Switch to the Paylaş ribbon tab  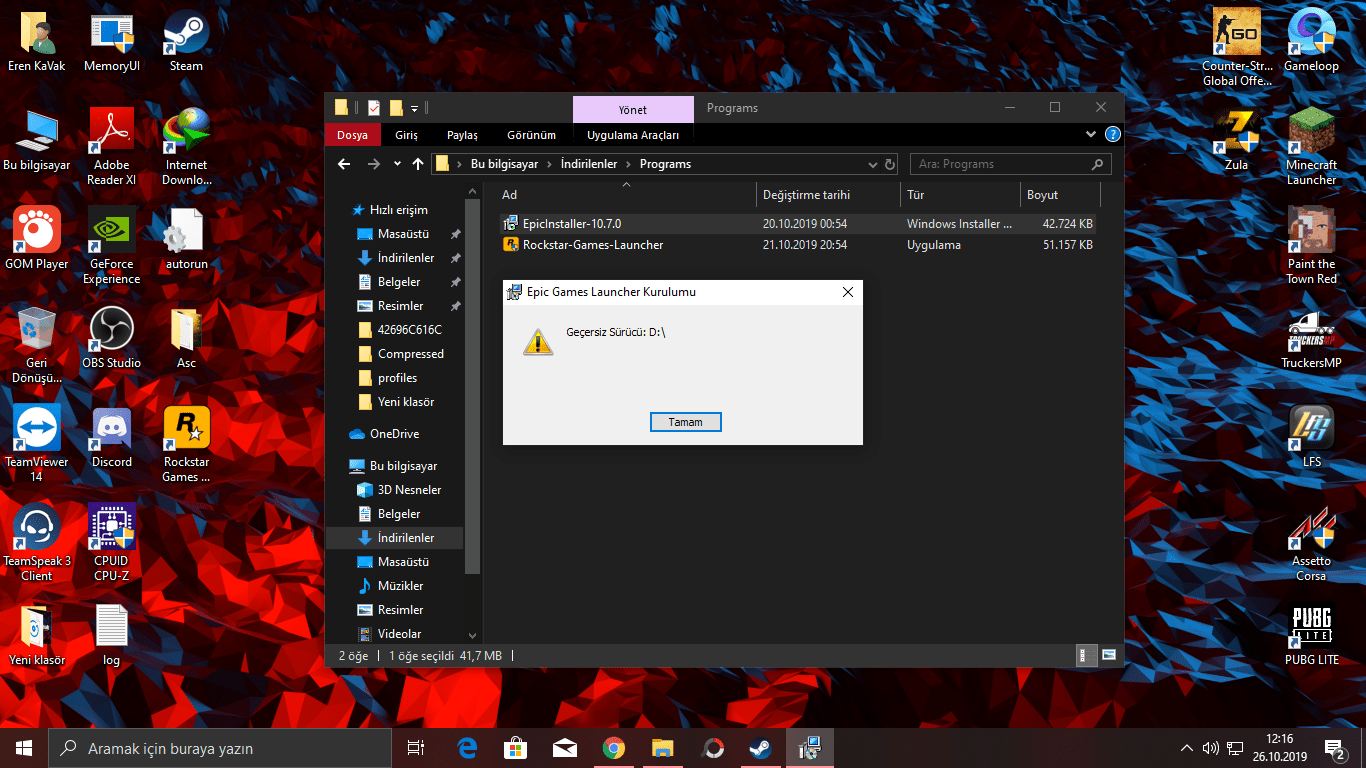point(462,135)
